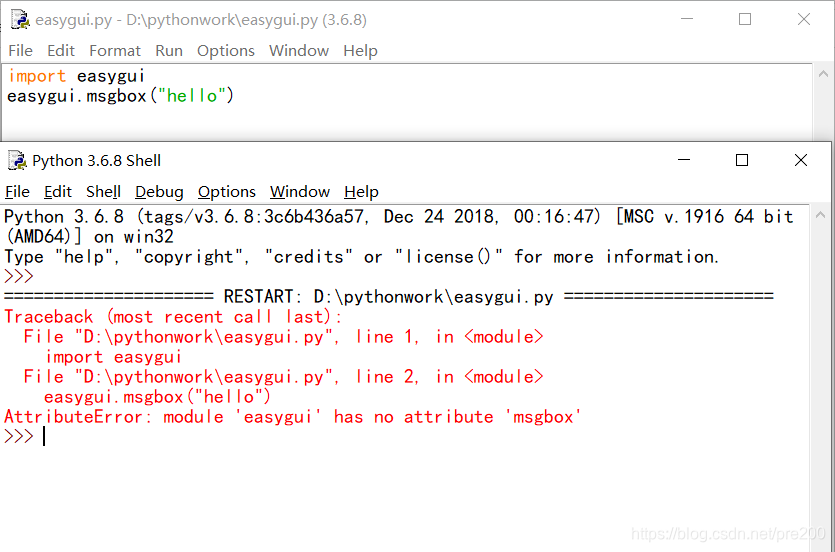
Task: Click the 'import easygui' line in editor
Action: click(76, 76)
